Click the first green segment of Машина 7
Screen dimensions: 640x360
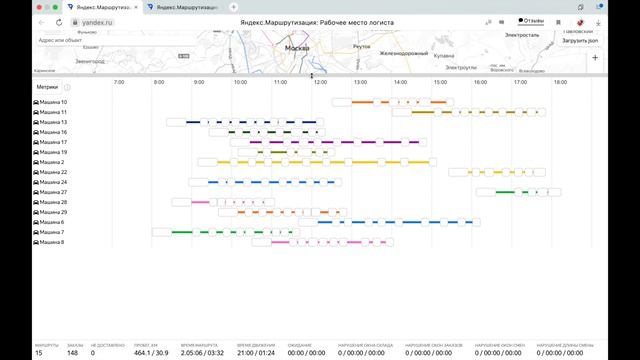[x=182, y=232]
